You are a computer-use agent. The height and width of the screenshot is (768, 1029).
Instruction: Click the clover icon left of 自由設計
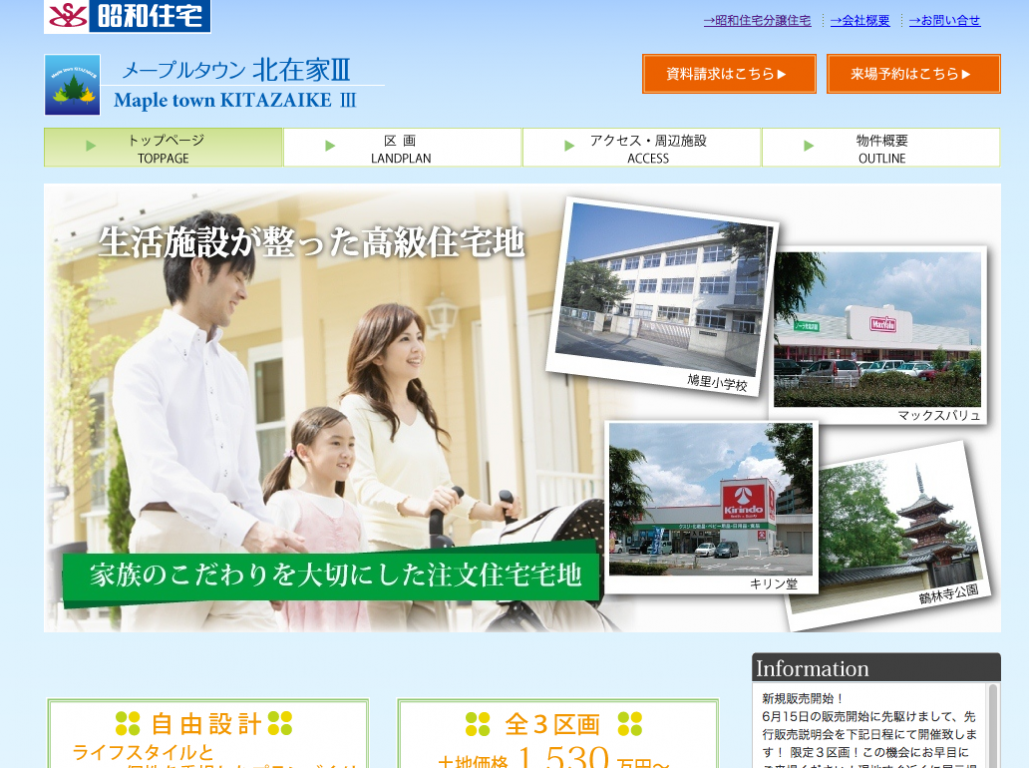click(127, 723)
